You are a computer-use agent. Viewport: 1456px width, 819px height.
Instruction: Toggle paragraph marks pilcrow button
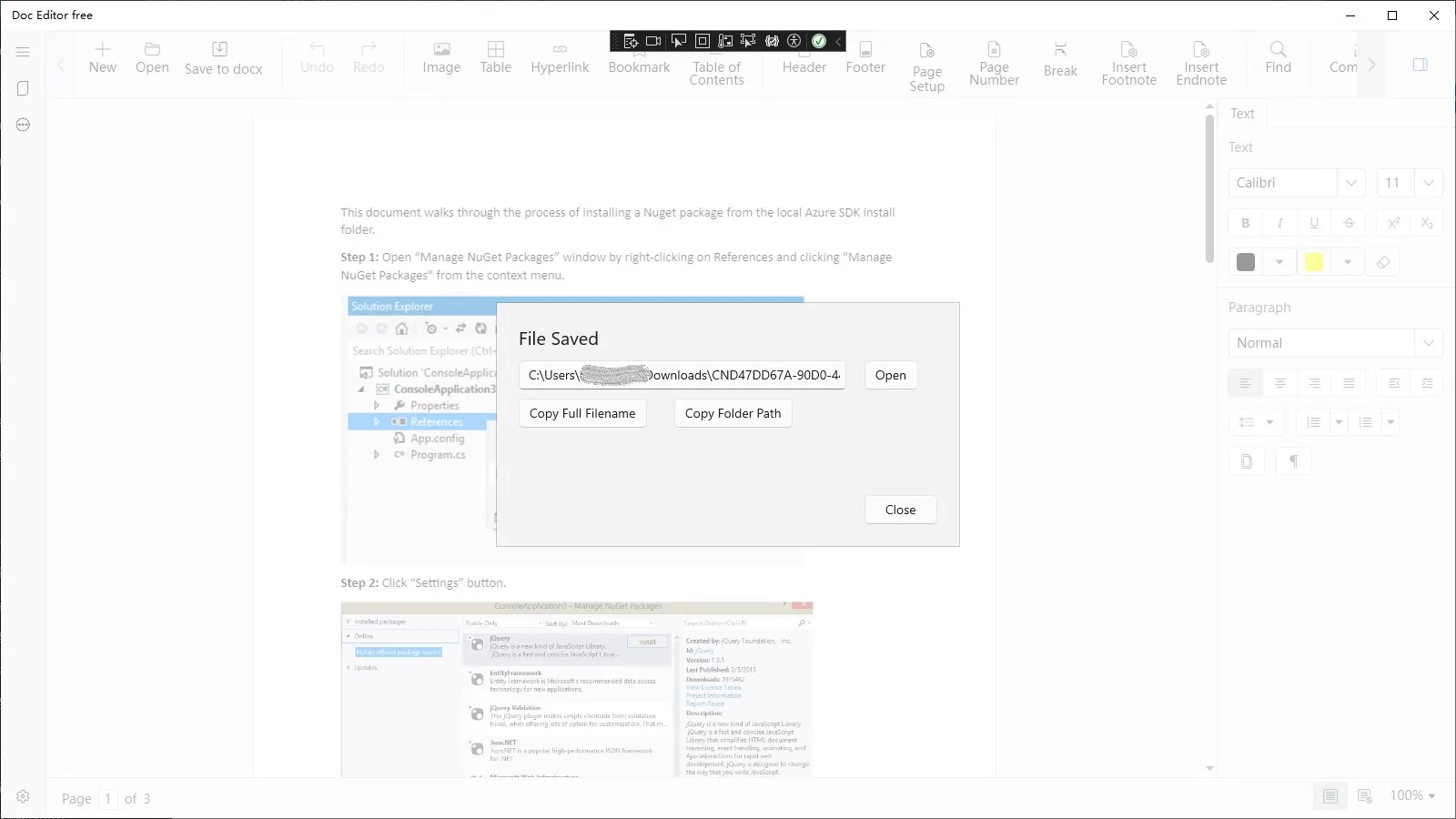point(1293,461)
